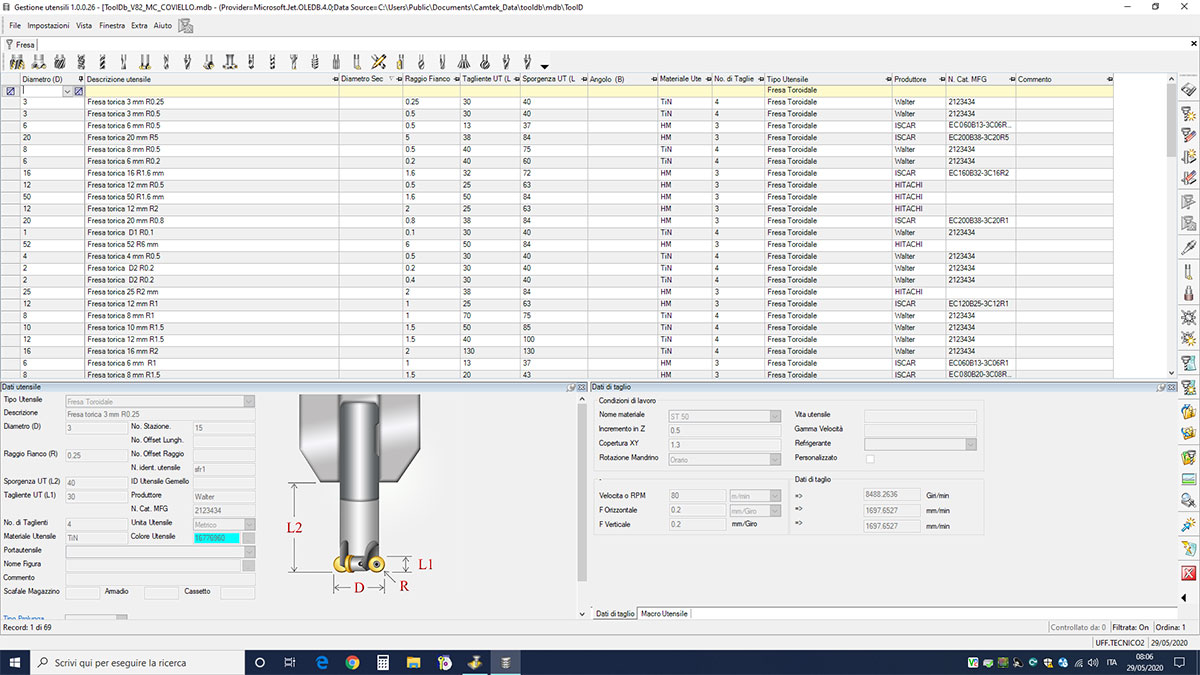Click the toolbar icon next to Aiuto menu

186,25
